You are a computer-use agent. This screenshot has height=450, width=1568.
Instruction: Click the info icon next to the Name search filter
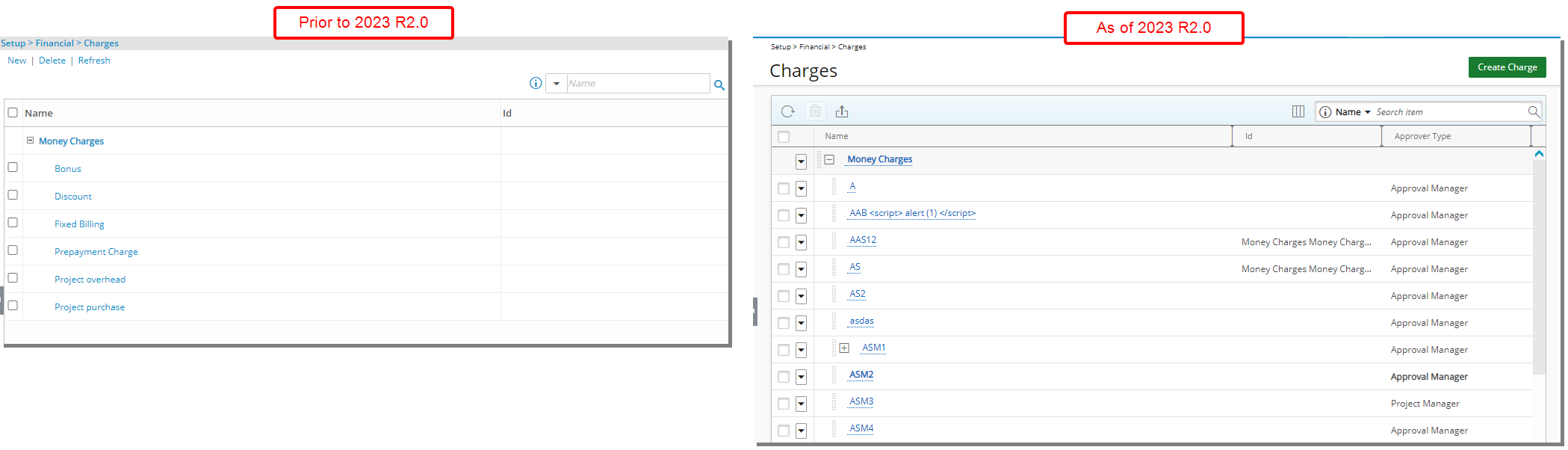tap(1325, 112)
